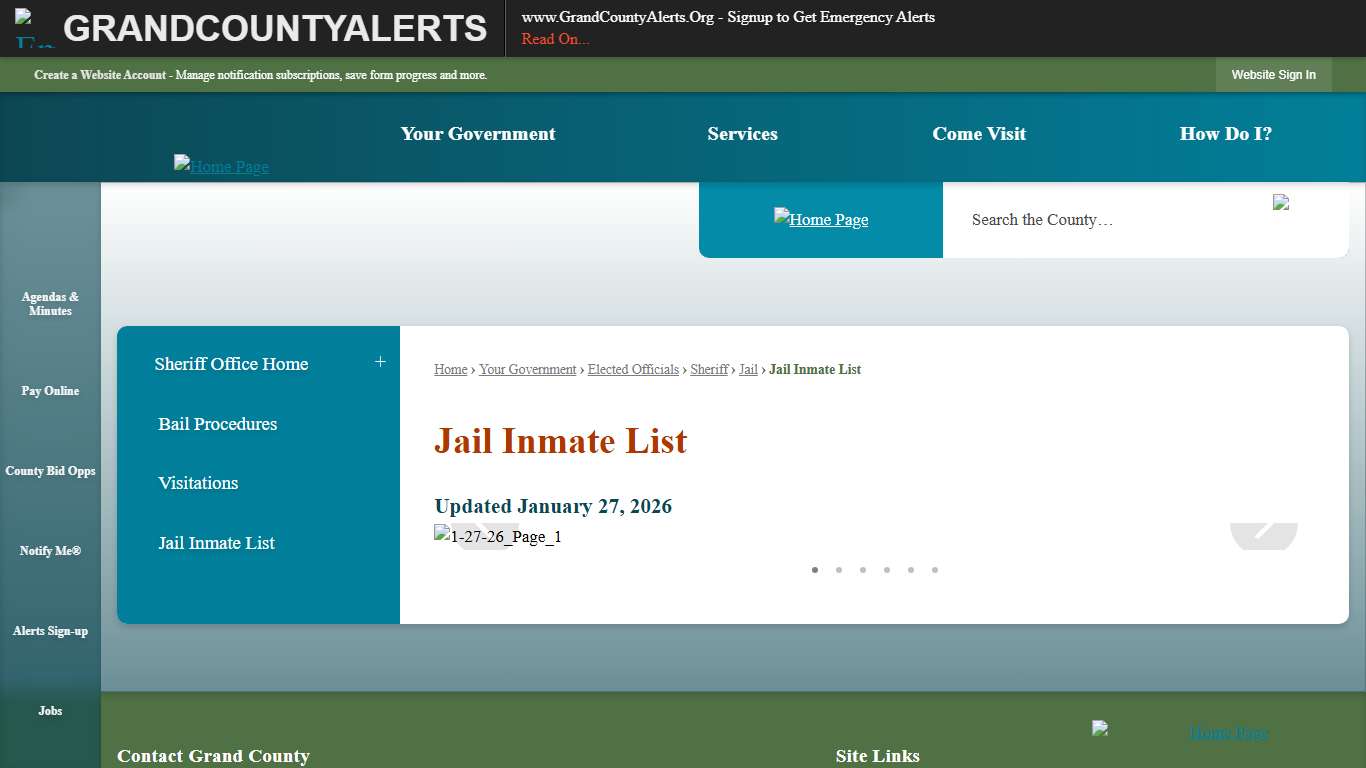The height and width of the screenshot is (768, 1366).
Task: Open the 1-27-26_Page_1 inmate list image
Action: point(497,536)
